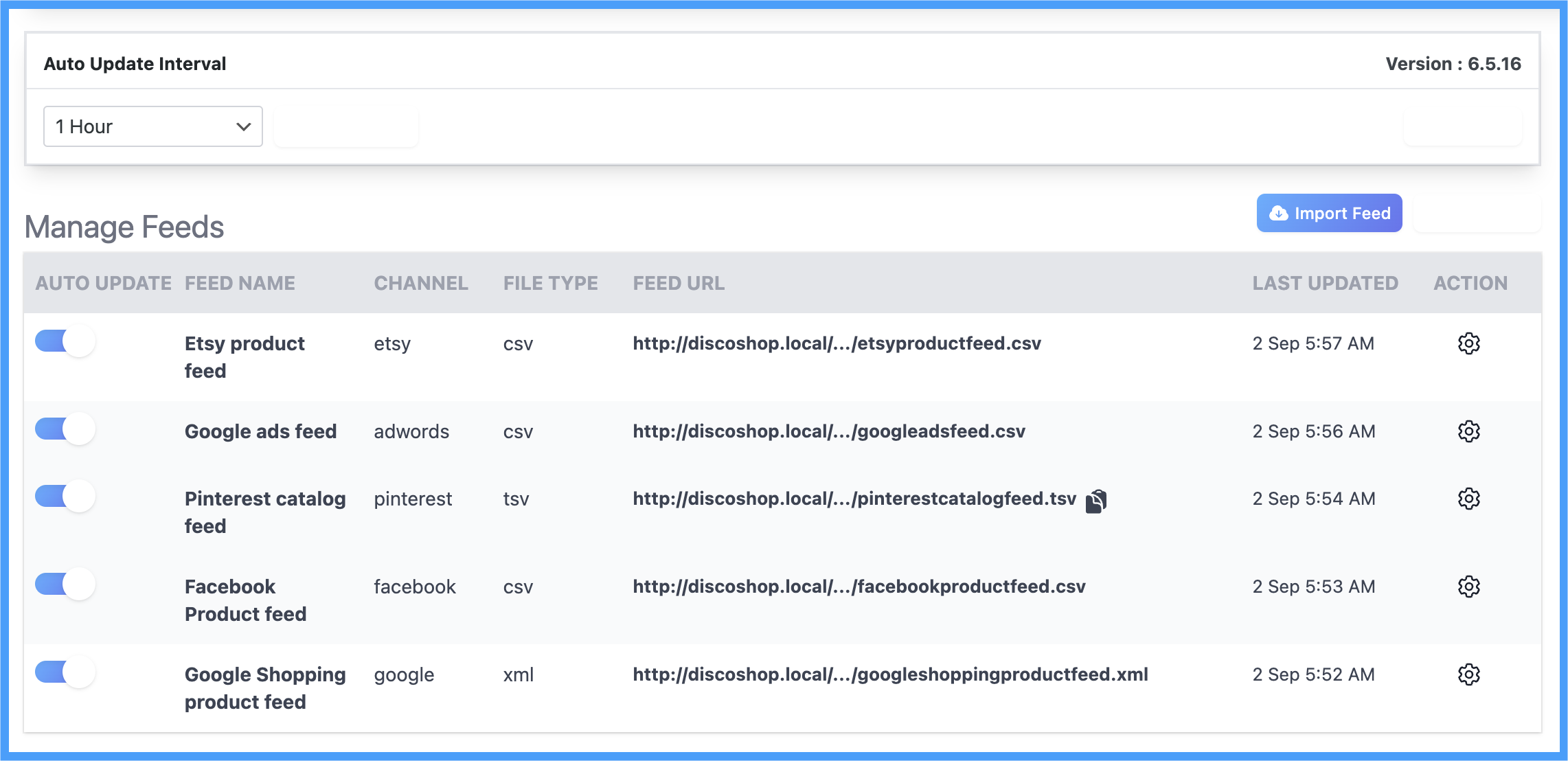1568x761 pixels.
Task: Toggle auto update for Facebook Product feed
Action: click(x=65, y=584)
